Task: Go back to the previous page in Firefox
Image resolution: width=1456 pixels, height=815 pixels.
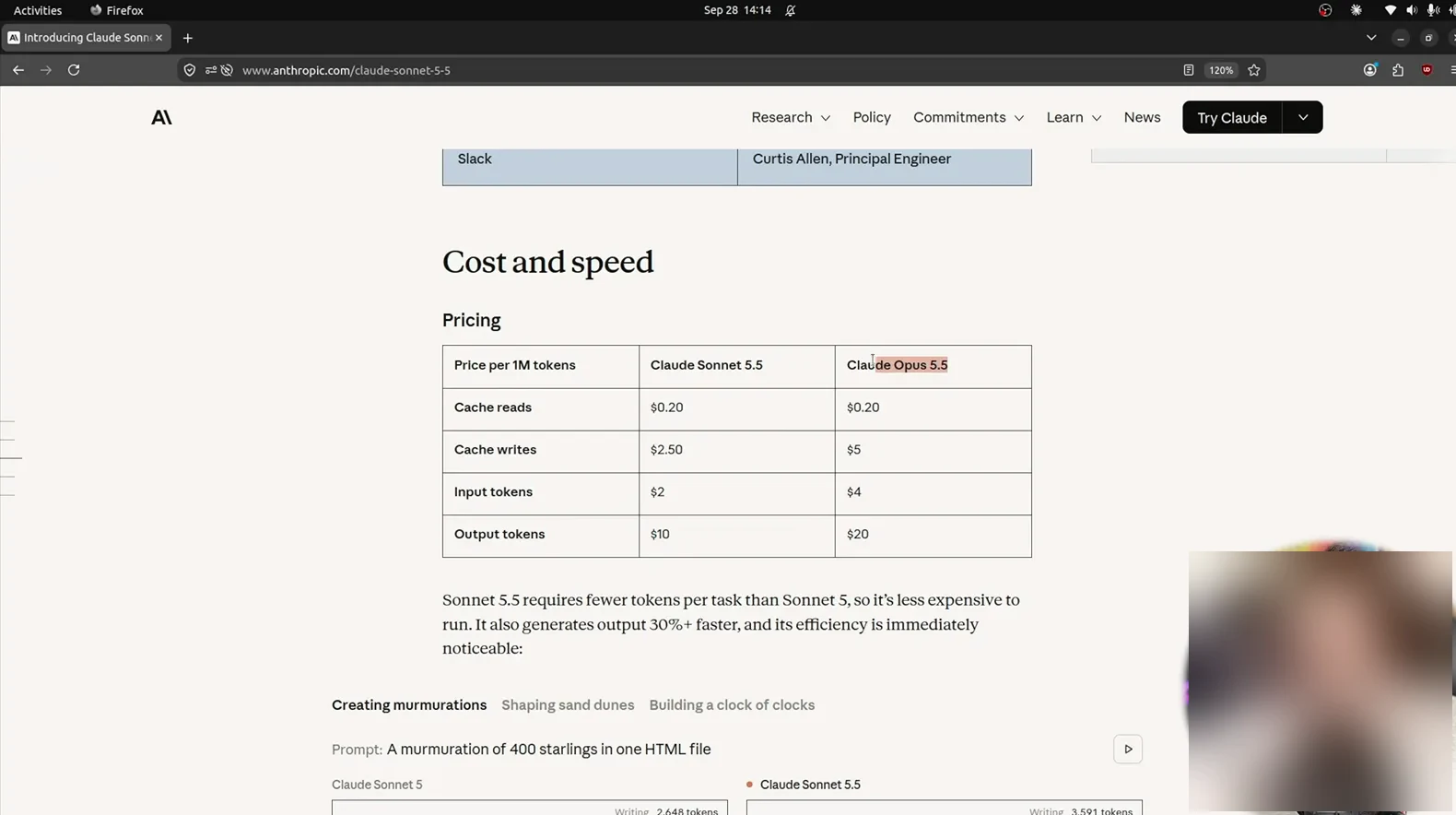Action: [18, 70]
